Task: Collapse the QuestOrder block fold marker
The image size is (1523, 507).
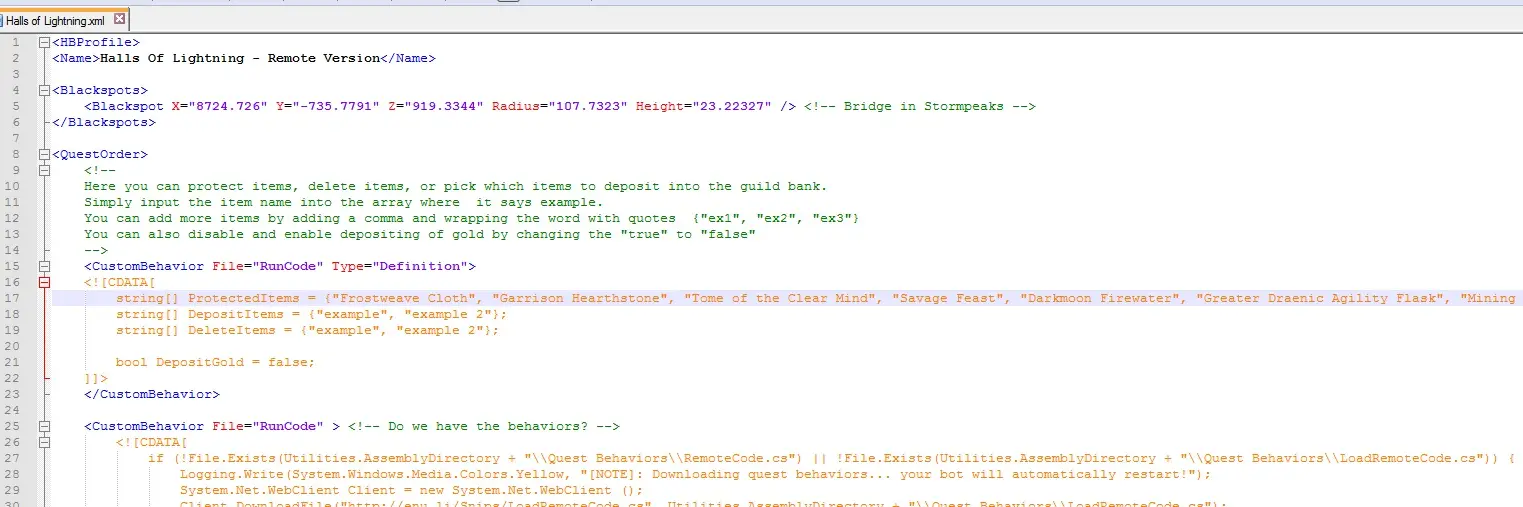Action: [x=43, y=155]
